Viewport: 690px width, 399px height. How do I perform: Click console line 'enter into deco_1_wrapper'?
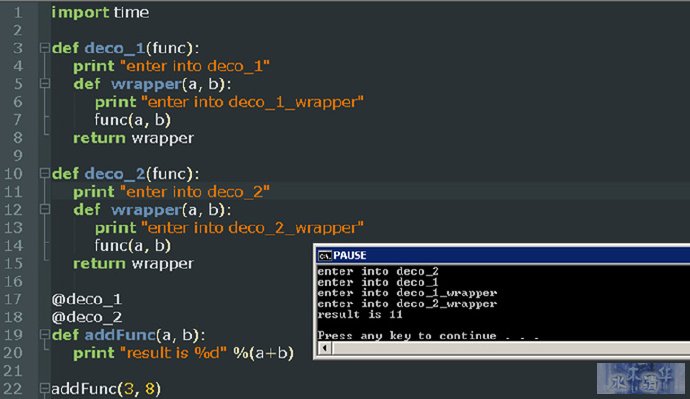pyautogui.click(x=407, y=293)
